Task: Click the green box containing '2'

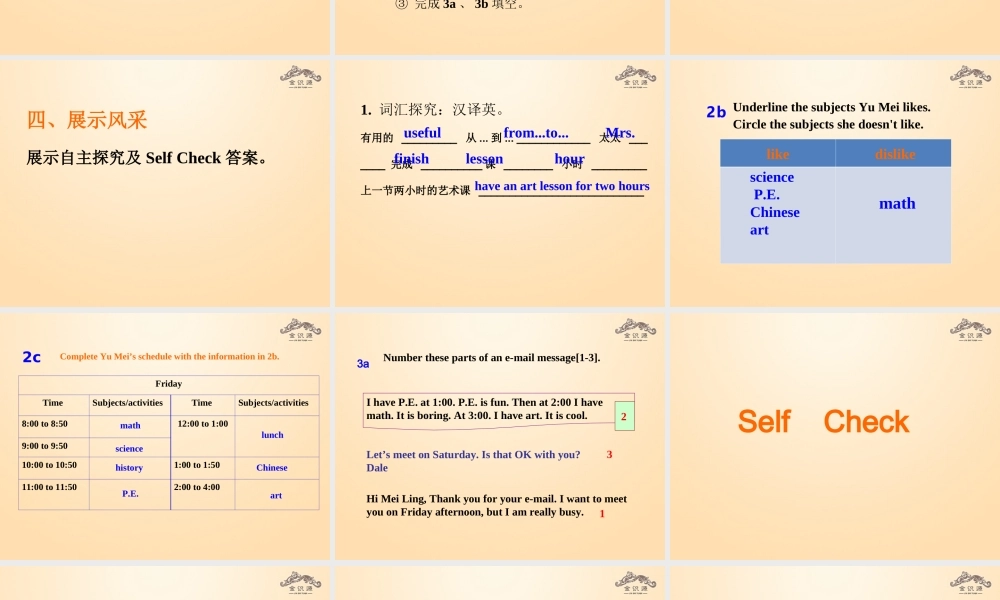Action: point(624,416)
